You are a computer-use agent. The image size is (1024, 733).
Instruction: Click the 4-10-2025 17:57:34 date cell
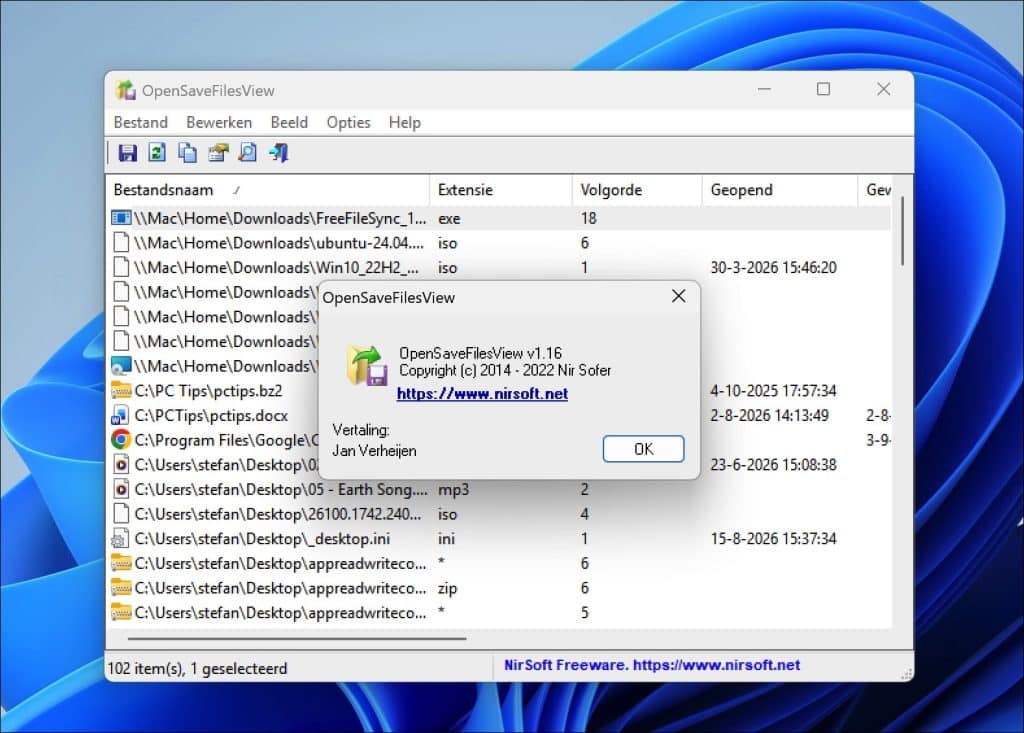[773, 391]
